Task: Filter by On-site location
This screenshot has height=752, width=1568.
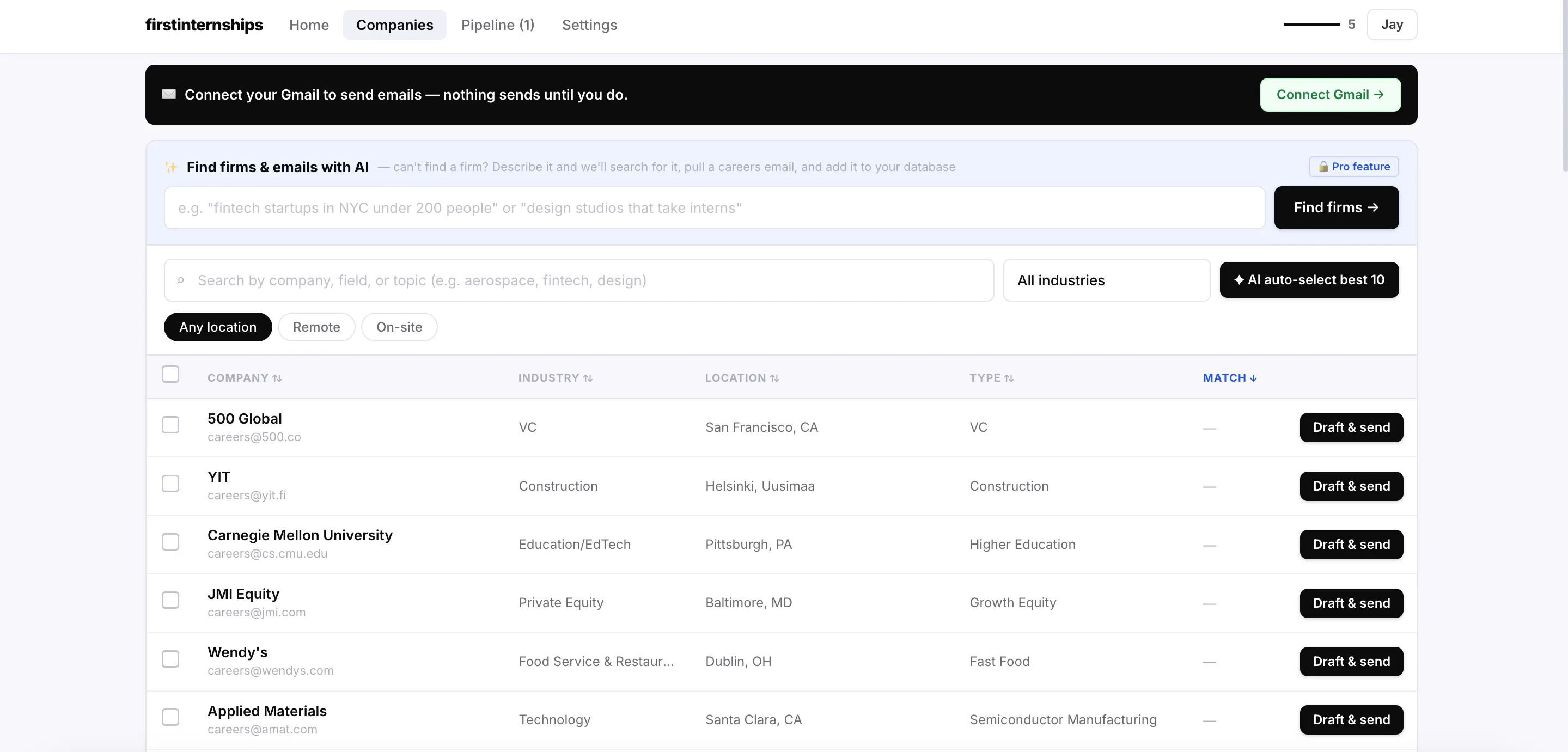Action: click(399, 327)
